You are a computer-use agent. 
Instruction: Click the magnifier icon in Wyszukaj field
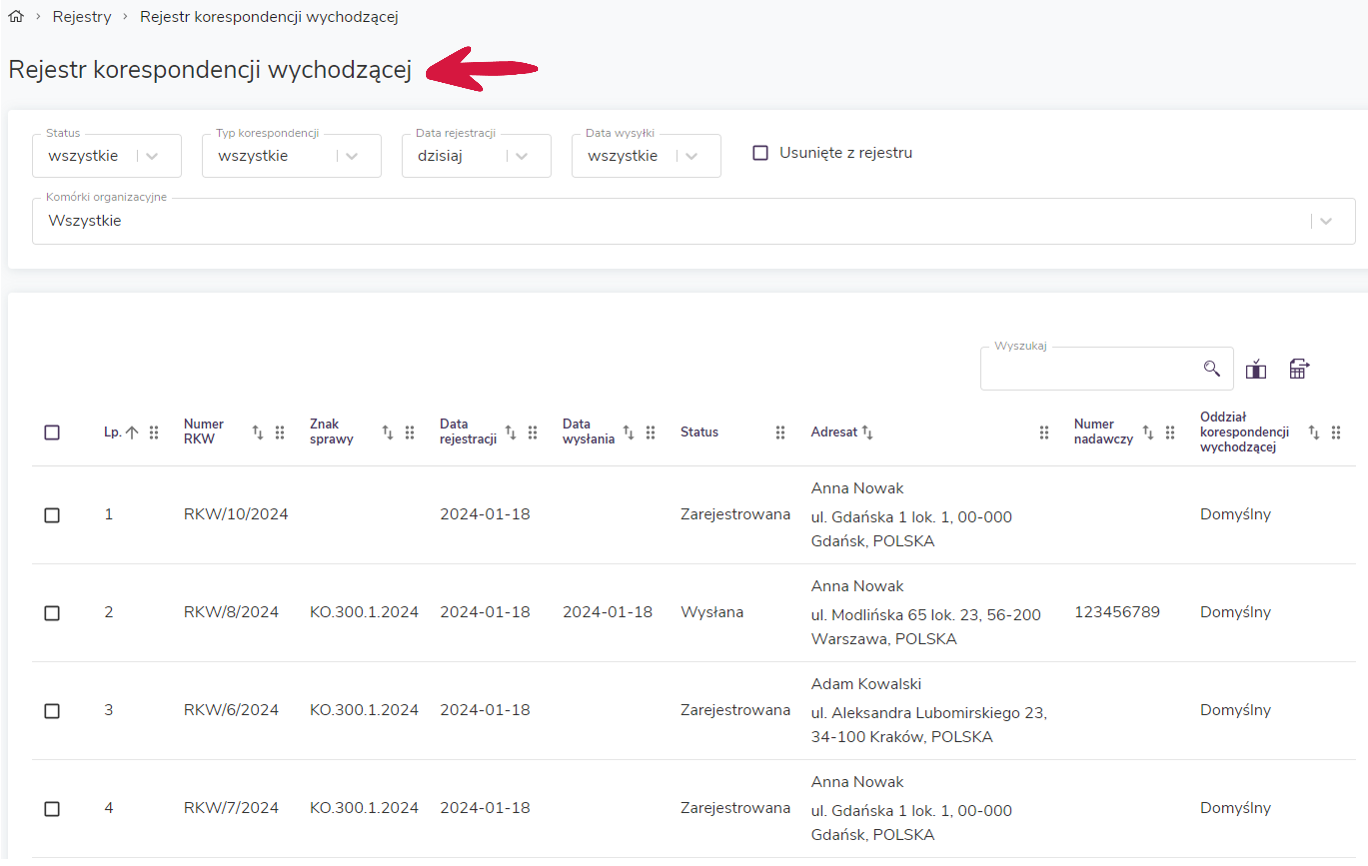pyautogui.click(x=1211, y=369)
